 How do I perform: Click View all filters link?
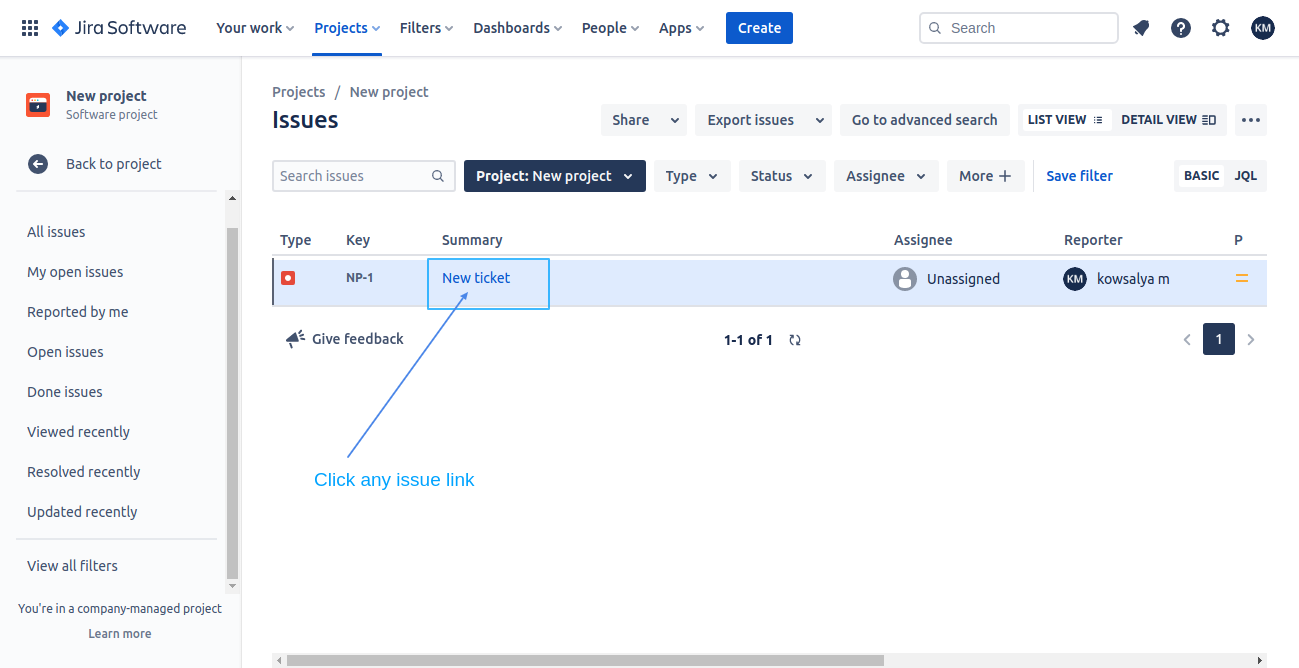tap(72, 566)
